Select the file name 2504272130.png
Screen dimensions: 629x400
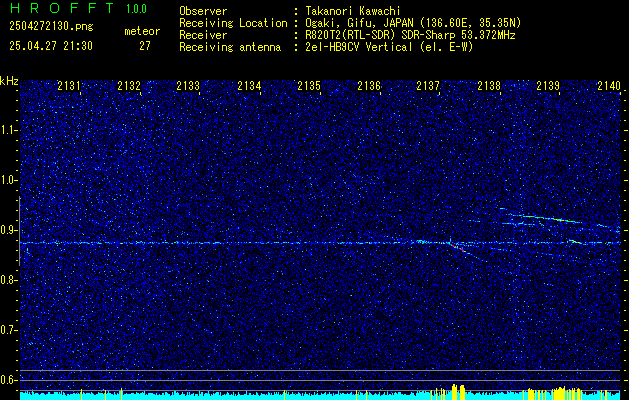click(x=51, y=26)
